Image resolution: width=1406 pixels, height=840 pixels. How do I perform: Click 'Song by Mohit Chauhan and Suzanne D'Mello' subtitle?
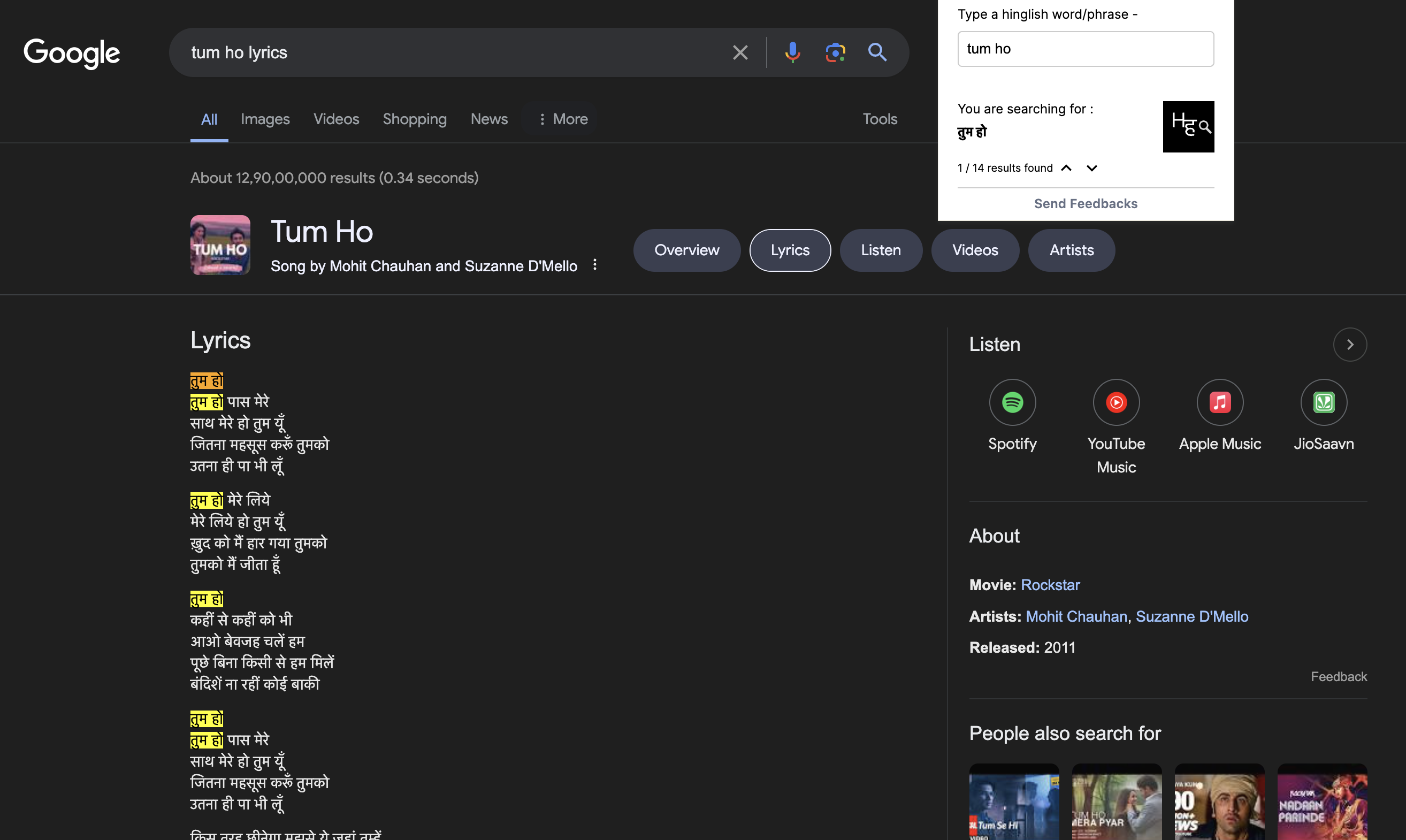tap(423, 266)
